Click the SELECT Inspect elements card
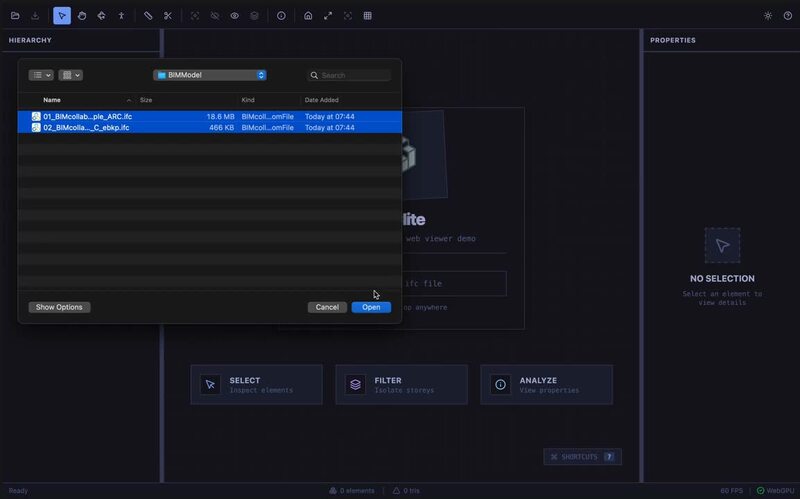The image size is (800, 499). coord(257,385)
